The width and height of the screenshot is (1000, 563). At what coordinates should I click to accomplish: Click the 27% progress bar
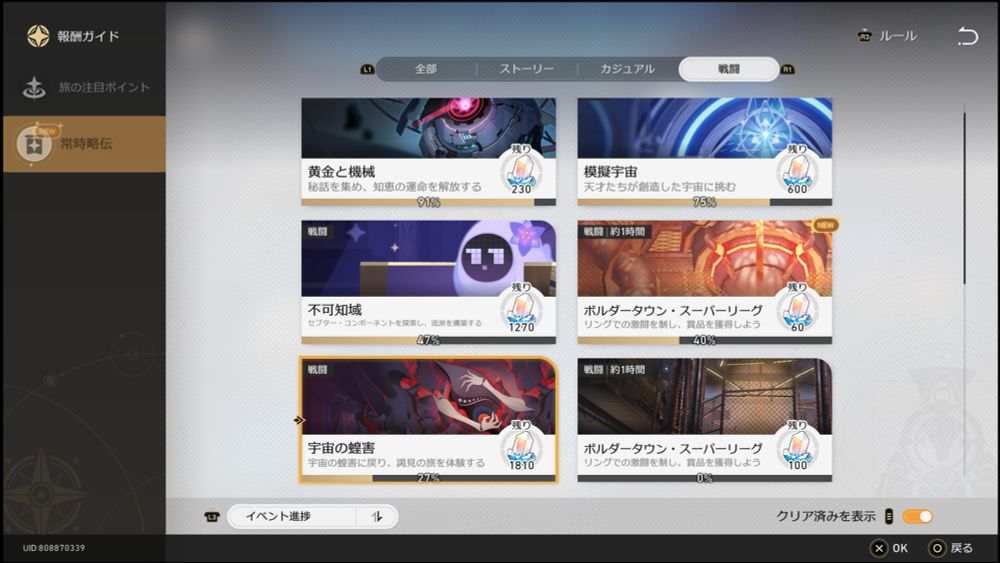[x=428, y=478]
